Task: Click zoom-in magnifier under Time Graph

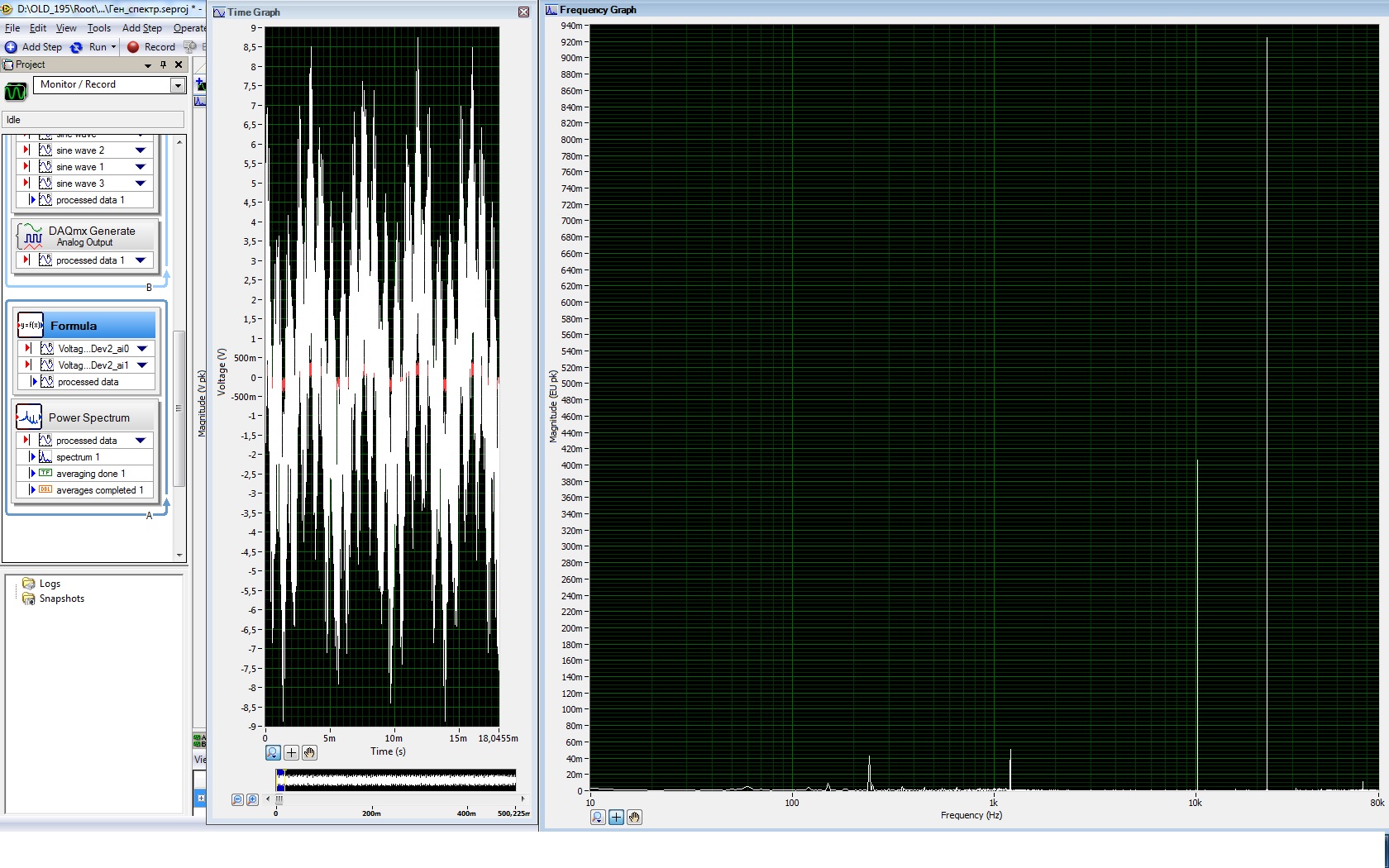Action: pos(252,799)
